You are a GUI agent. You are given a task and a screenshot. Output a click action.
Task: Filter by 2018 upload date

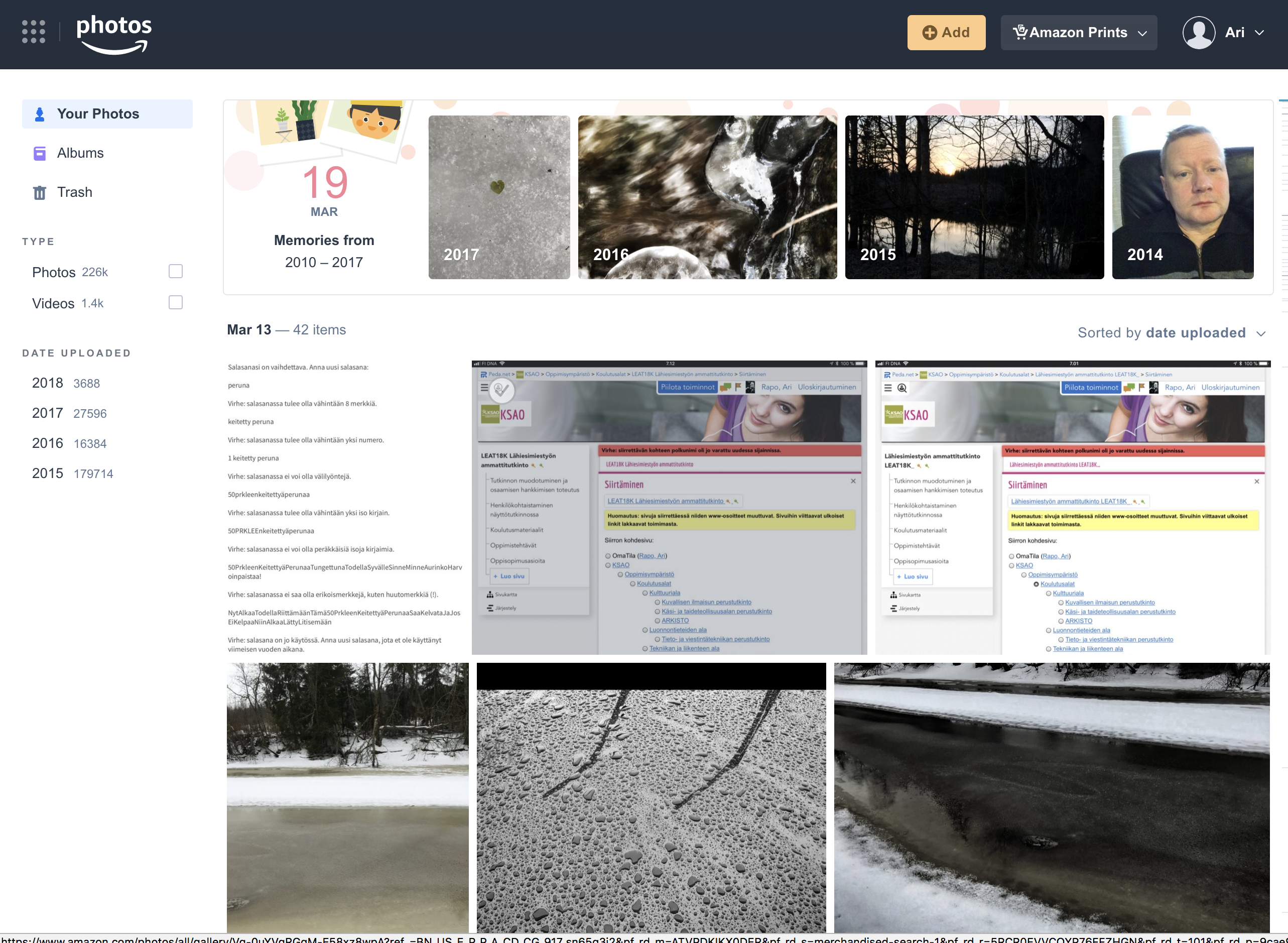(48, 383)
